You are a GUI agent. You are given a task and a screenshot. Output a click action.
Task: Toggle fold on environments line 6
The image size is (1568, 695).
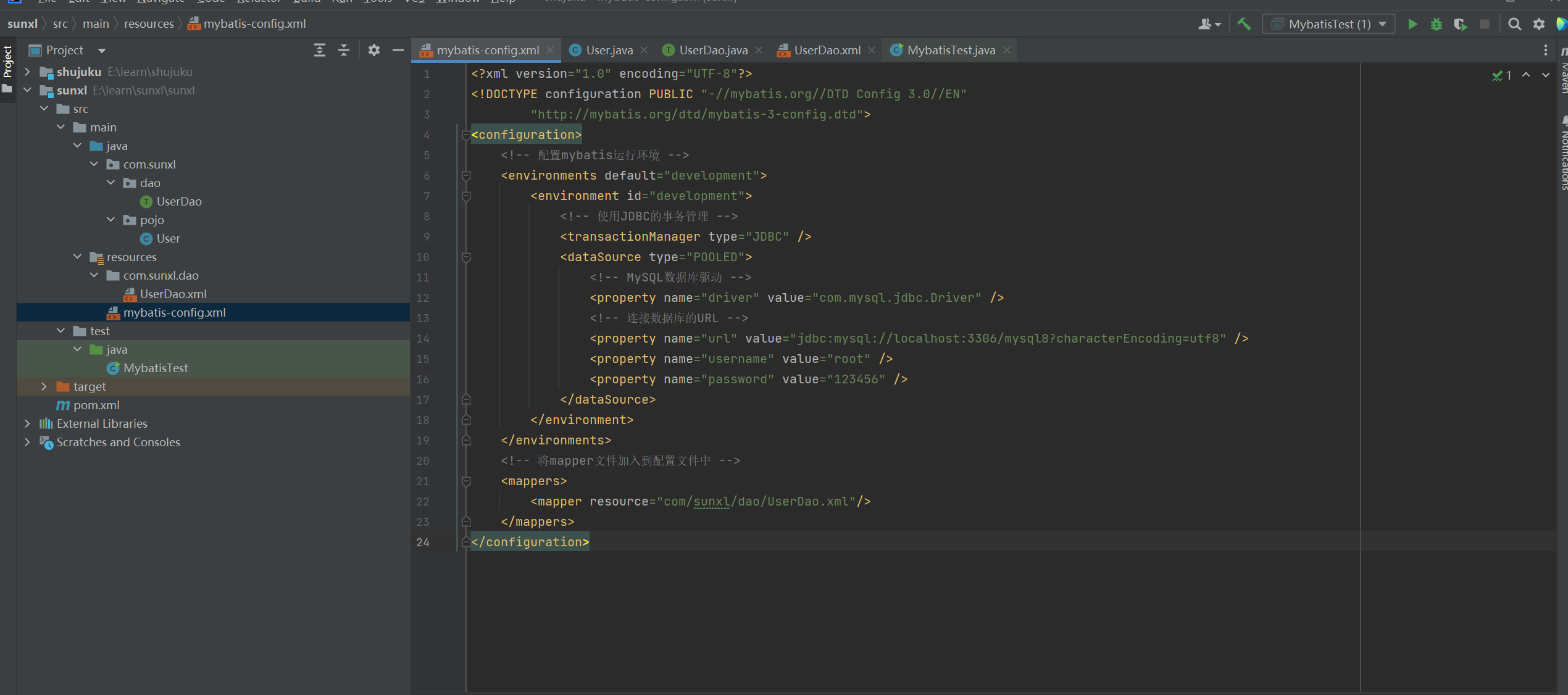(467, 175)
